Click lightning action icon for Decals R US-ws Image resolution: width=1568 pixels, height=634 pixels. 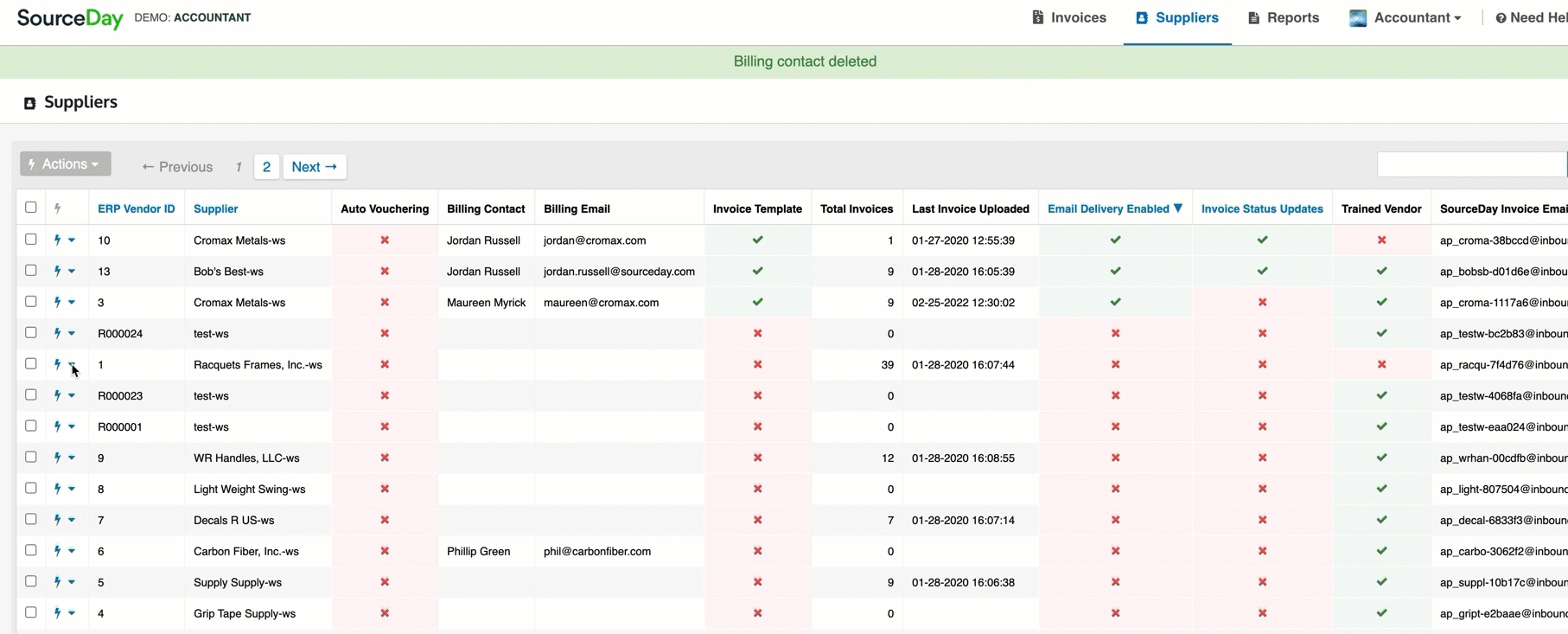coord(58,520)
